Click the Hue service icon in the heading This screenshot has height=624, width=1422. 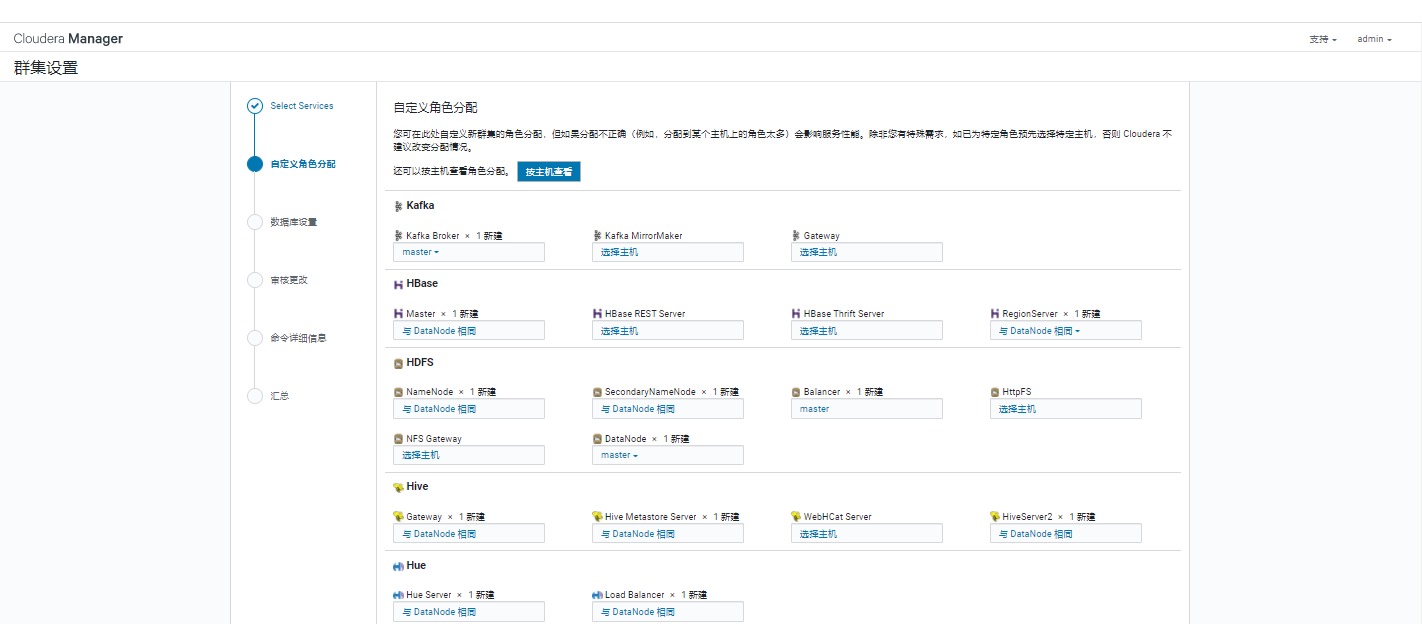pos(398,566)
